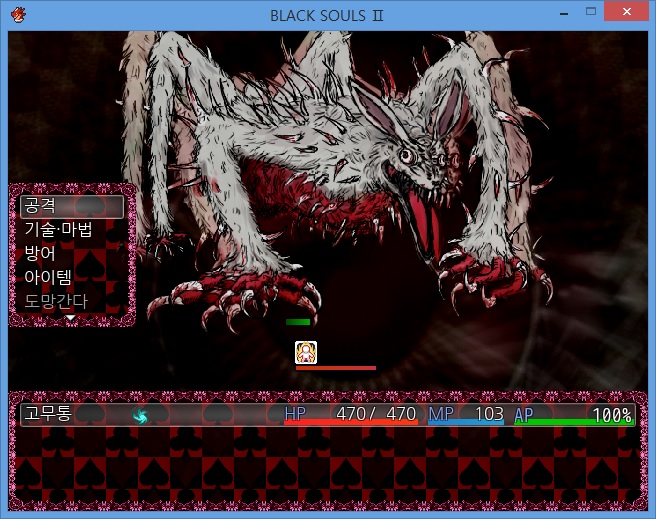The width and height of the screenshot is (656, 519).
Task: Click the Black Souls II app icon in title bar
Action: (x=18, y=15)
